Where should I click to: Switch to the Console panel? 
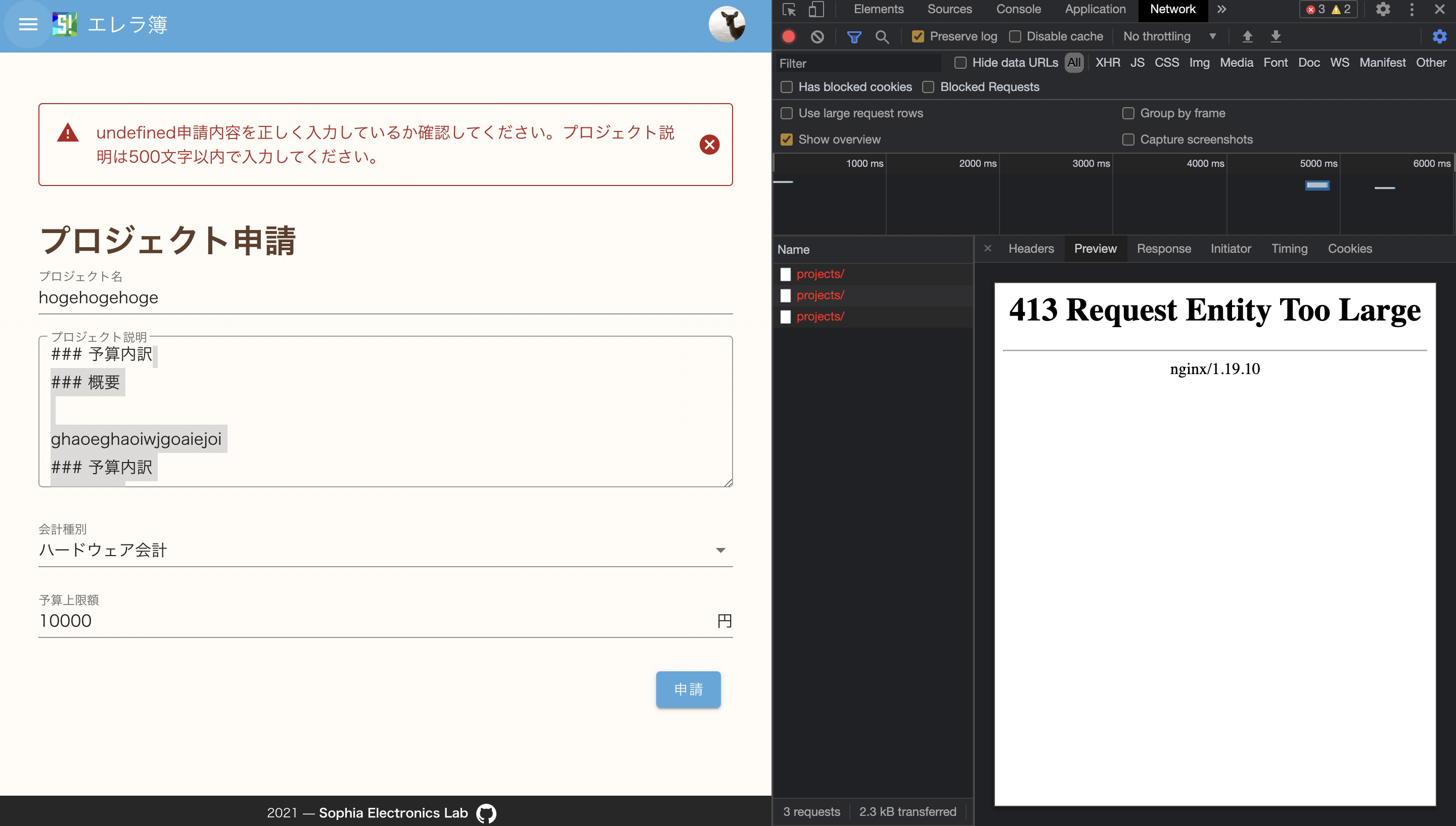click(x=1018, y=9)
